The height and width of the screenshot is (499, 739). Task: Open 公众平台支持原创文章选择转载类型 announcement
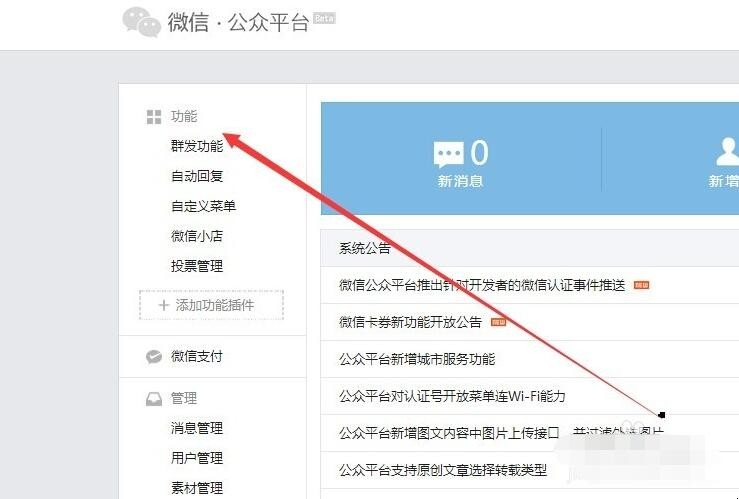pos(443,470)
